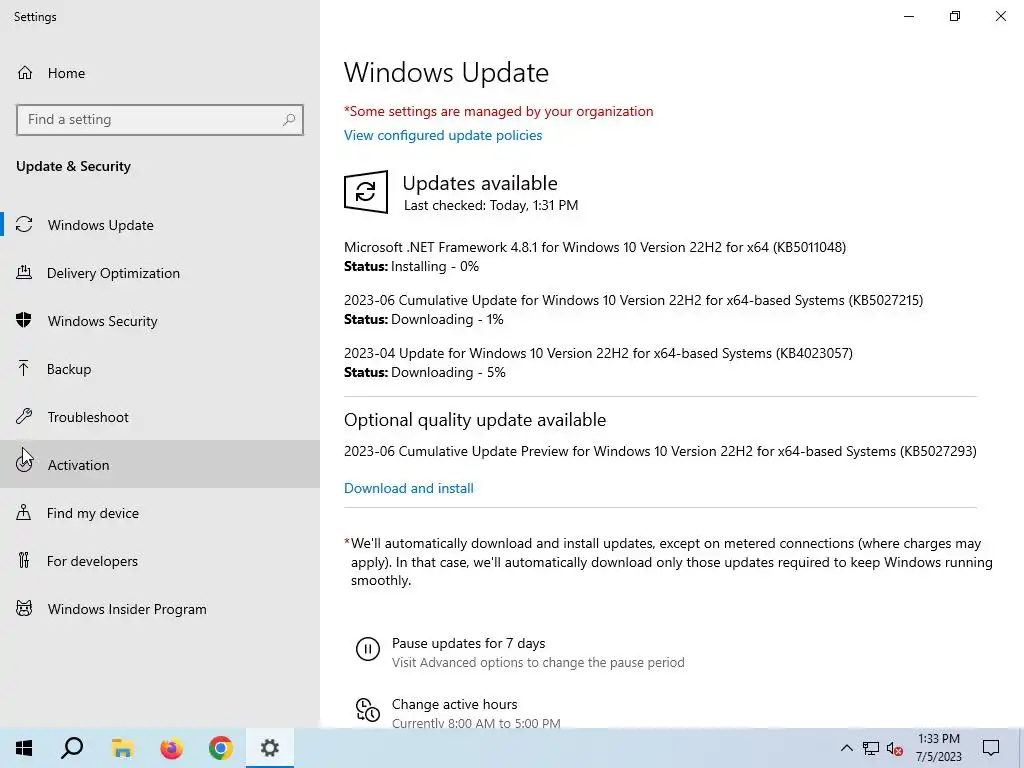This screenshot has width=1024, height=768.
Task: Click the 'Updates available' heading
Action: click(x=480, y=184)
